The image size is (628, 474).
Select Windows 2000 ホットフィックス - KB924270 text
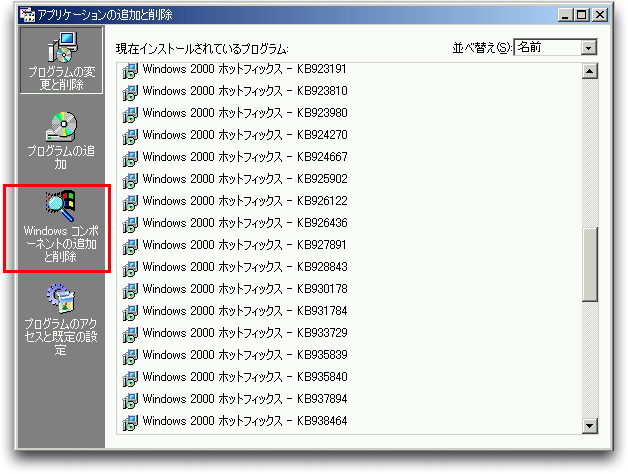245,135
